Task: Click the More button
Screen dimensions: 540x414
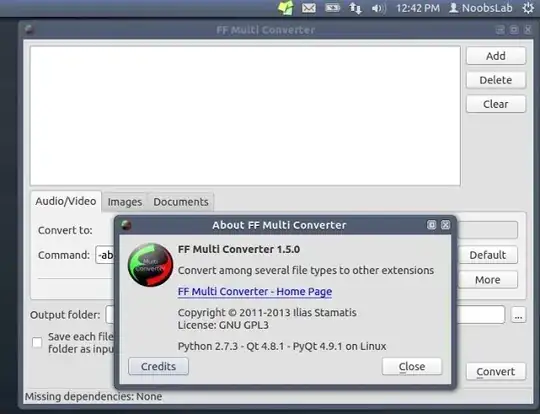Action: tap(488, 280)
